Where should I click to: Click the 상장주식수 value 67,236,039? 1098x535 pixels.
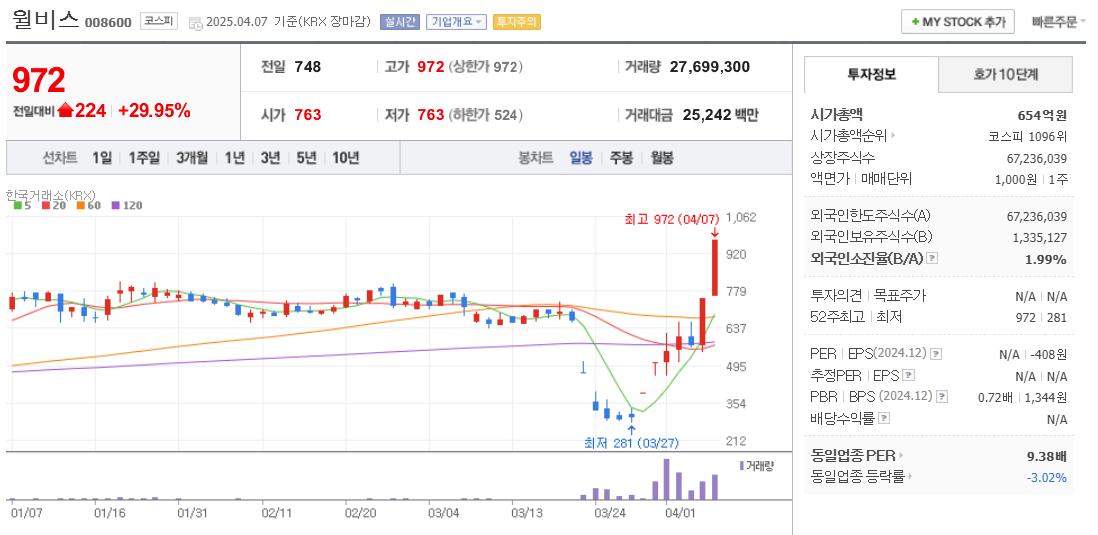tap(1037, 158)
